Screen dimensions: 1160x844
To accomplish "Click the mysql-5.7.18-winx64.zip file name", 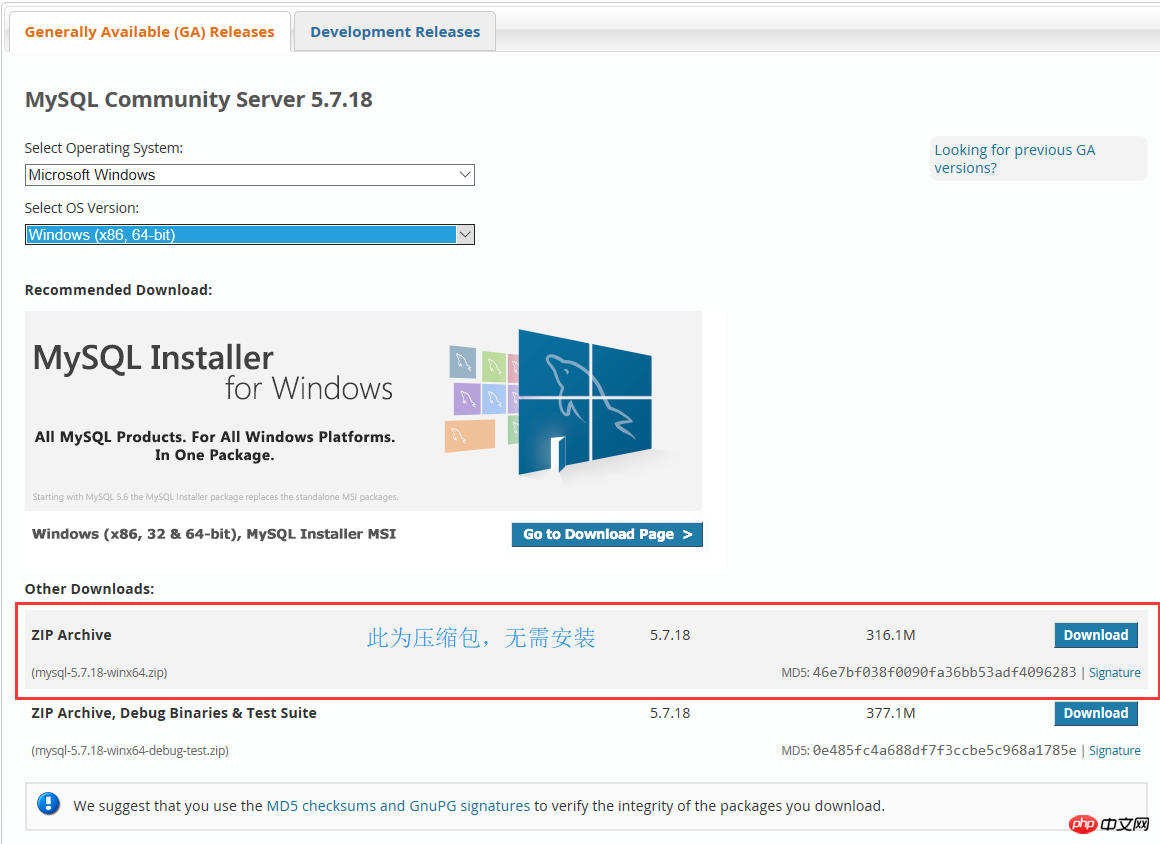I will [99, 672].
